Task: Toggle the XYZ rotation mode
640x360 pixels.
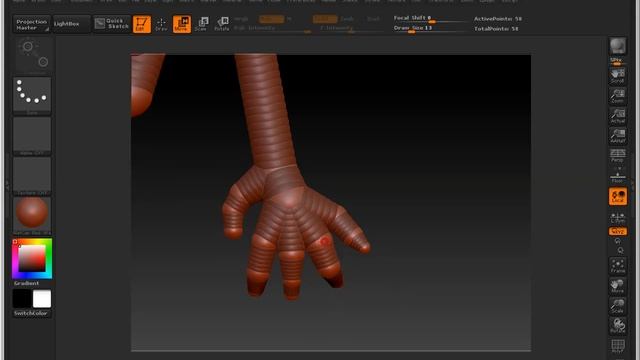Action: tap(618, 231)
